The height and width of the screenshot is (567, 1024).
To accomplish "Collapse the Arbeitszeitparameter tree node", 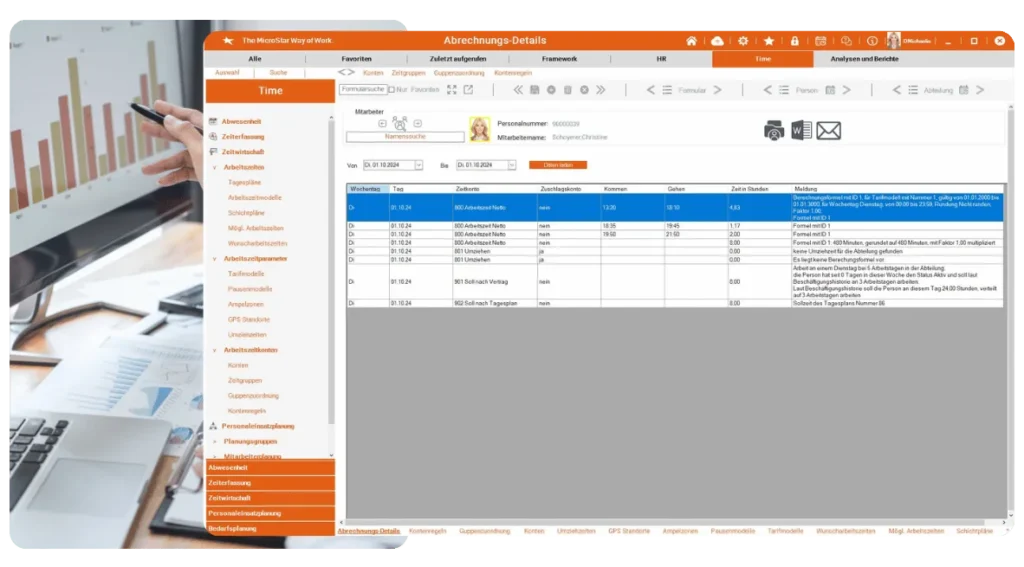I will tap(214, 259).
